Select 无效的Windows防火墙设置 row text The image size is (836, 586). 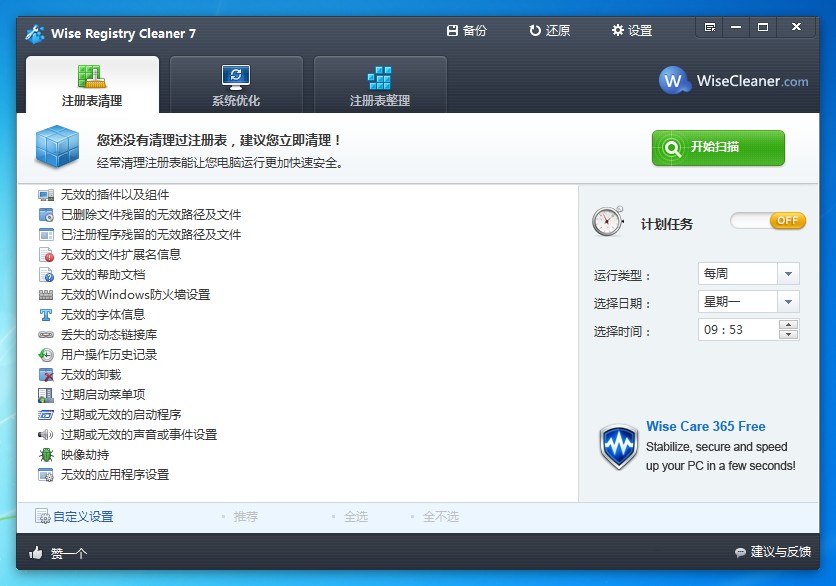pos(135,295)
